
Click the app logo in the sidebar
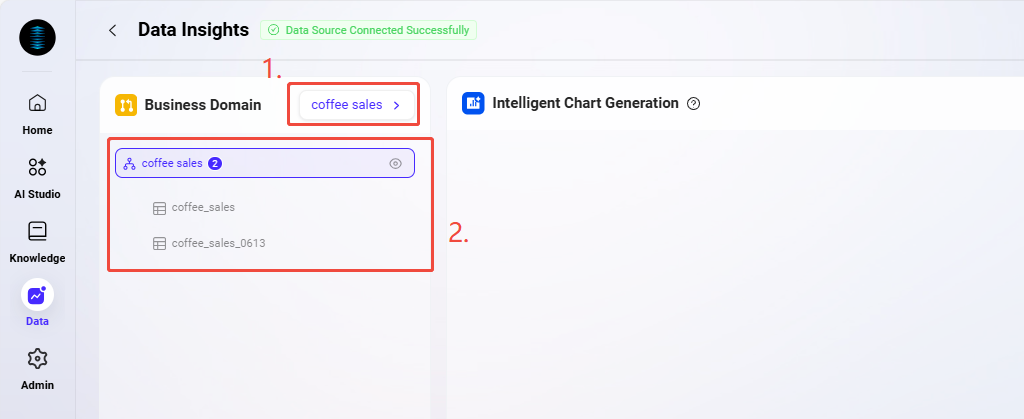click(x=37, y=37)
